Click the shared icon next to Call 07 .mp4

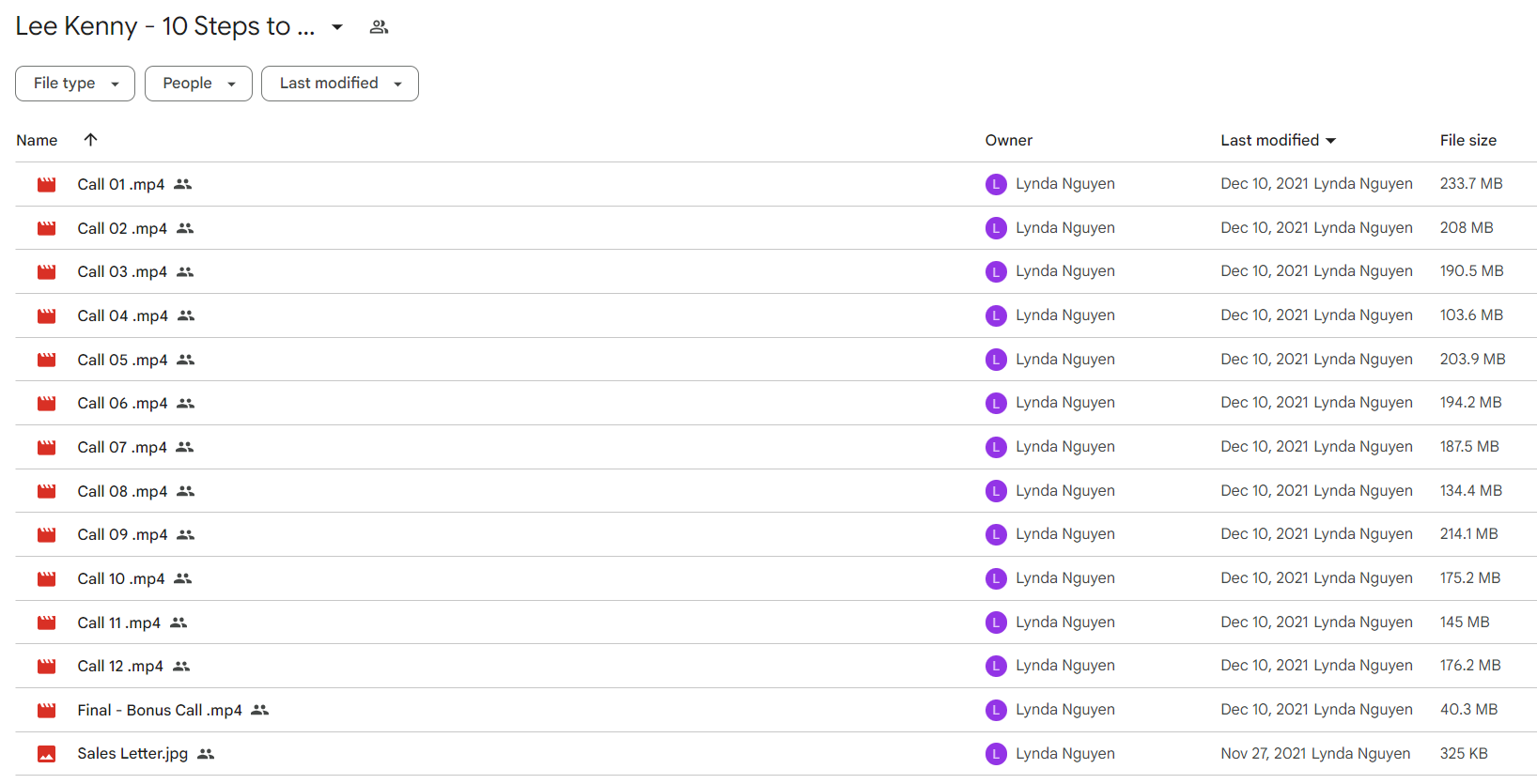click(185, 447)
